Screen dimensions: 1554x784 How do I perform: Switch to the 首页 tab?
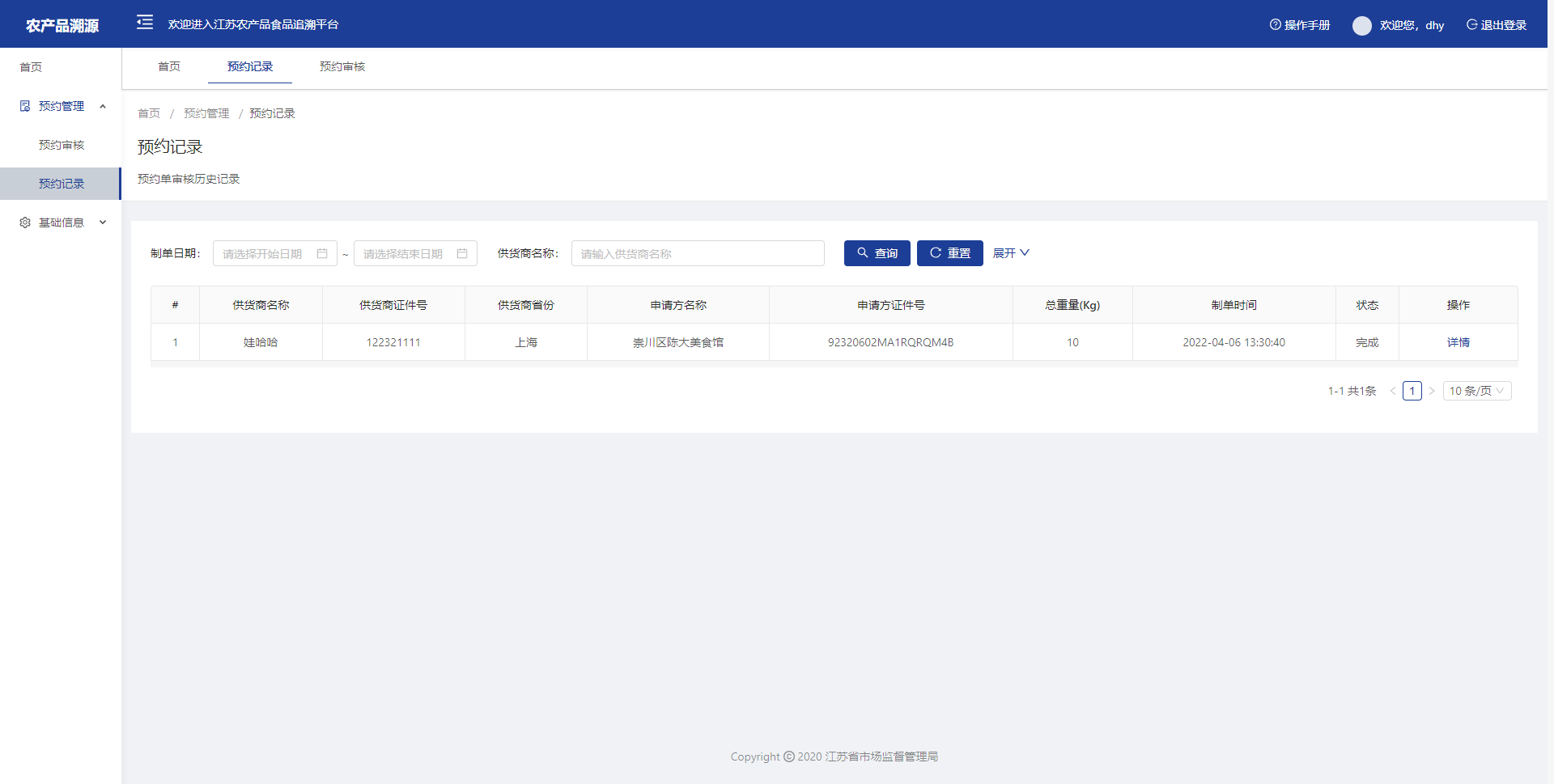coord(169,66)
